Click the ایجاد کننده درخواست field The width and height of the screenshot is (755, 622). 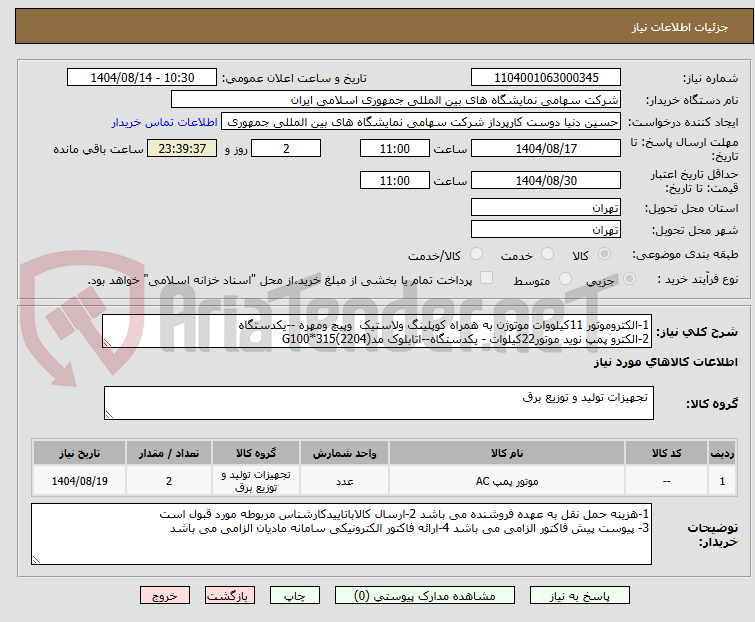click(x=421, y=122)
